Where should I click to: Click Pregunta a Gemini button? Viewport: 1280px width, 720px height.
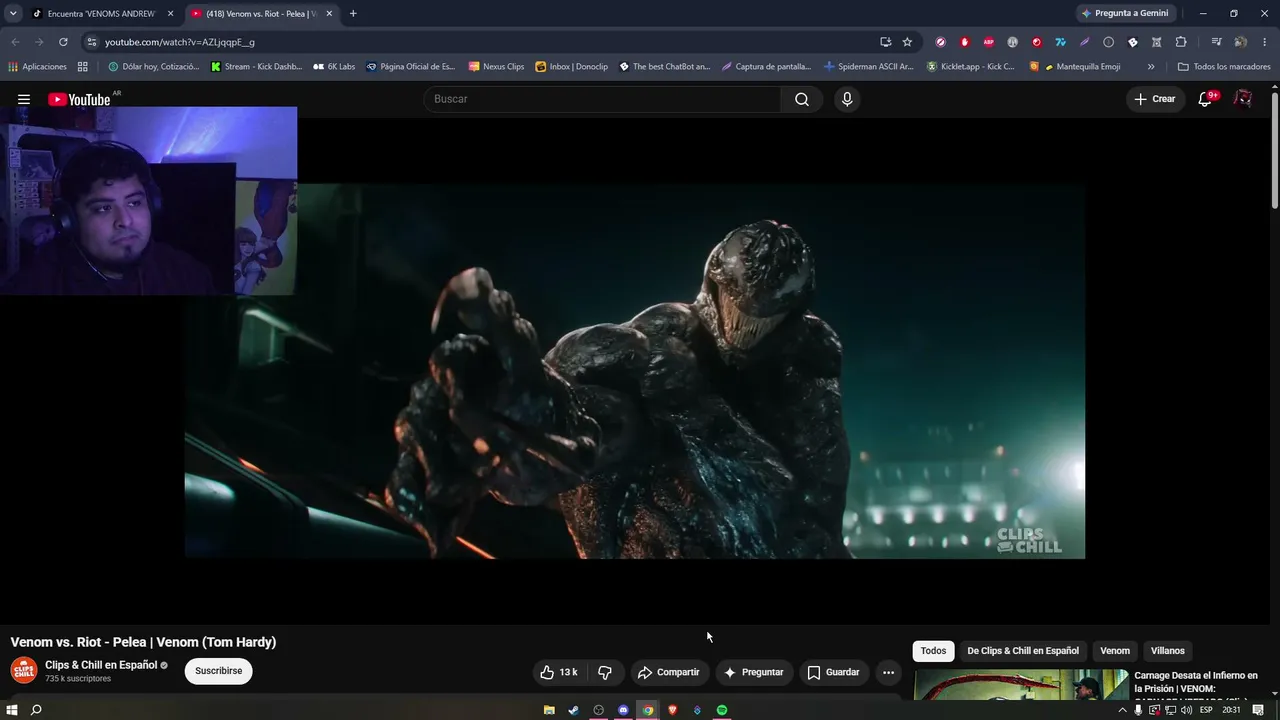[1125, 14]
